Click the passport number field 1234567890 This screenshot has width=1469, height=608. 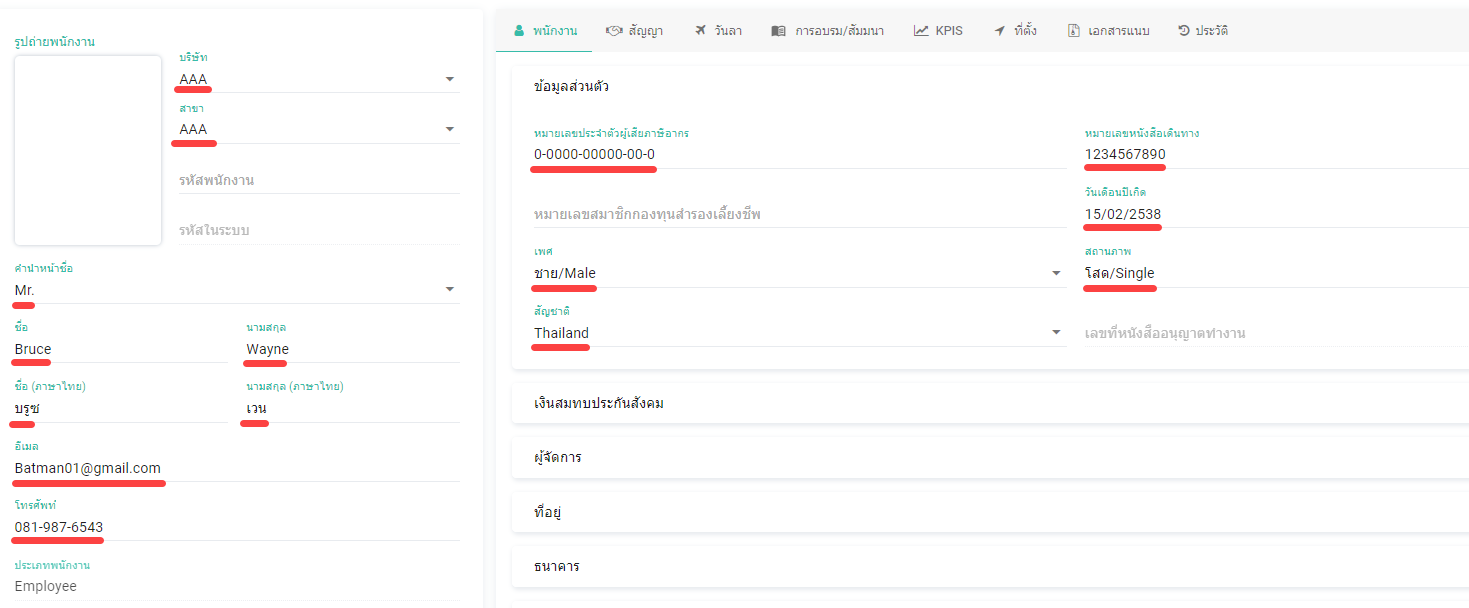1276,155
